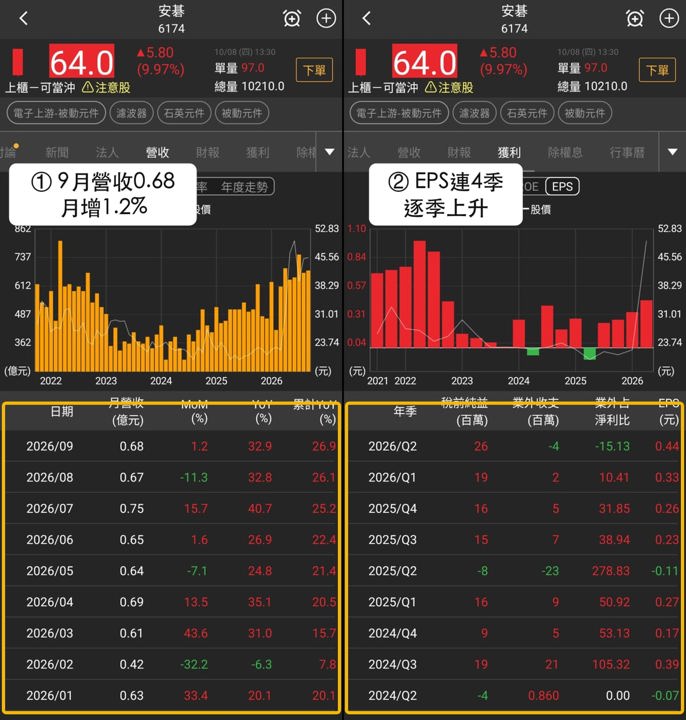Tap the 日期 column header
Screen dimensions: 686x720
pyautogui.click(x=62, y=411)
